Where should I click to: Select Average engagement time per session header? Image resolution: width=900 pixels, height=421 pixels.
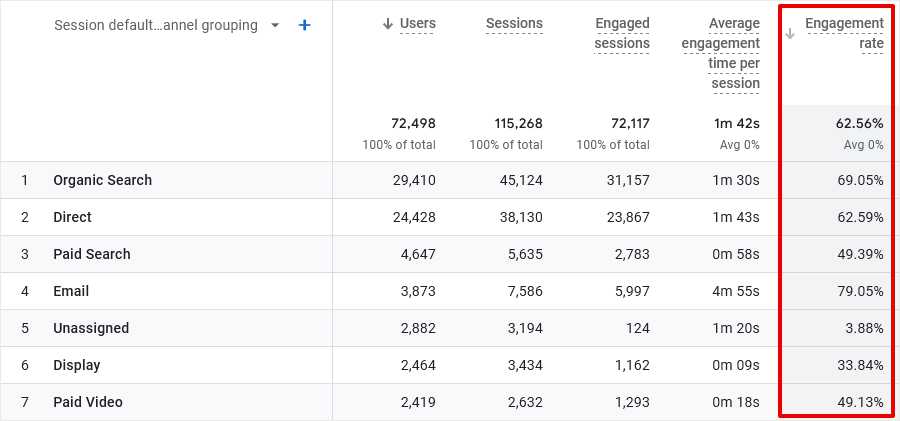point(720,53)
